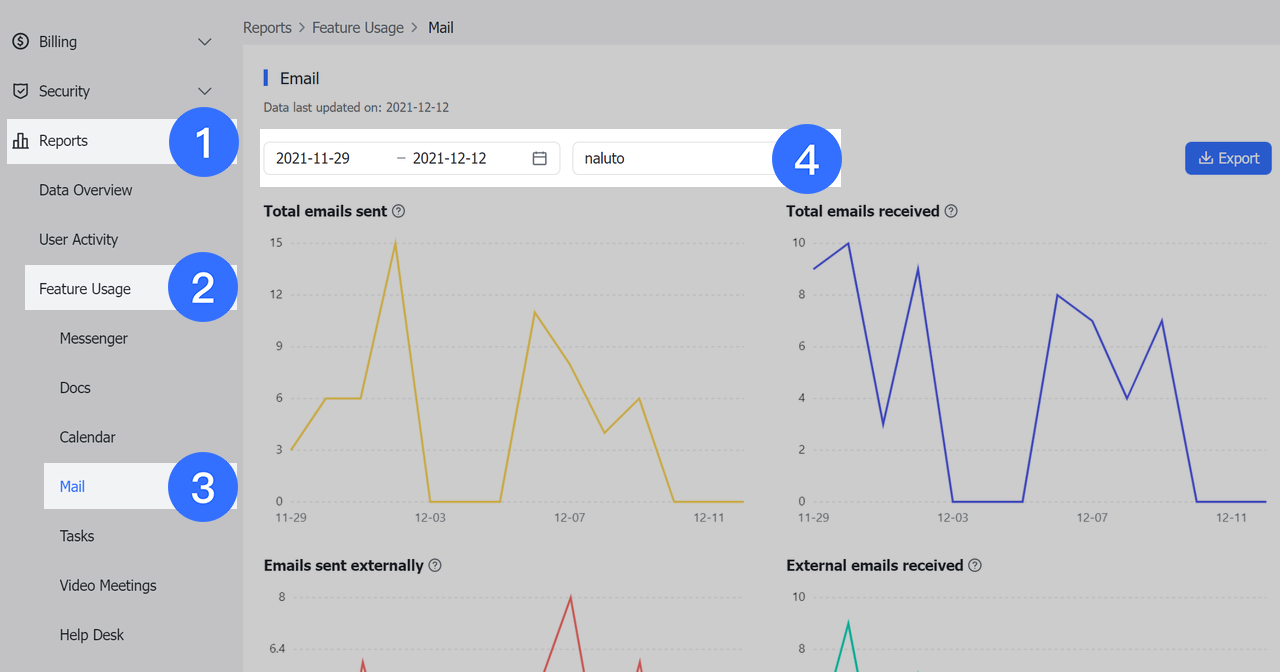Screen dimensions: 1280x672
Task: Select Video Meetings feature usage
Action: pyautogui.click(x=108, y=586)
